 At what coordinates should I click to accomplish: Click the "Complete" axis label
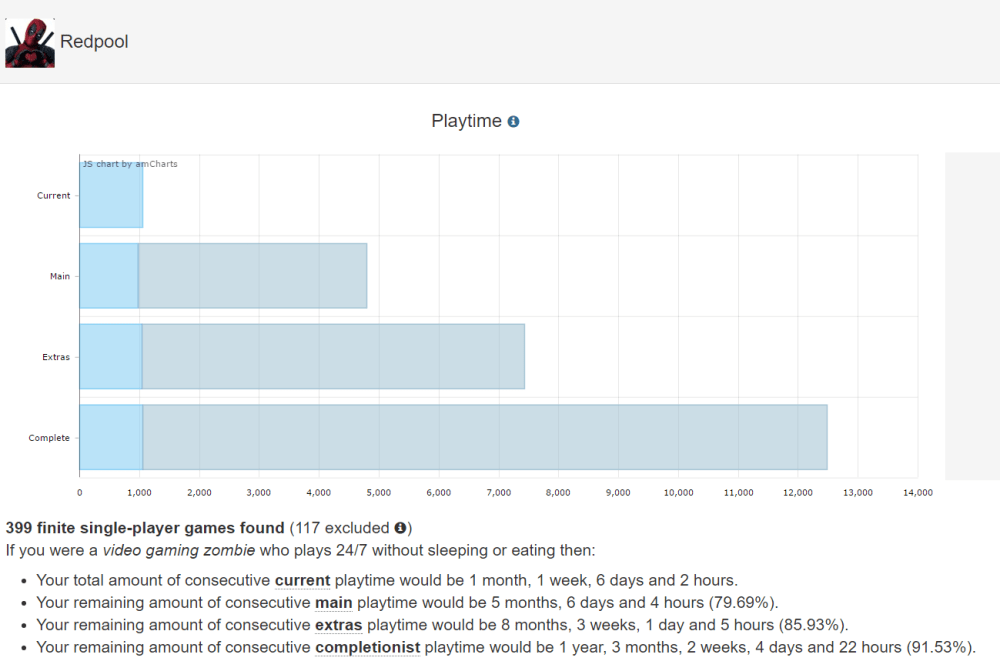point(49,437)
